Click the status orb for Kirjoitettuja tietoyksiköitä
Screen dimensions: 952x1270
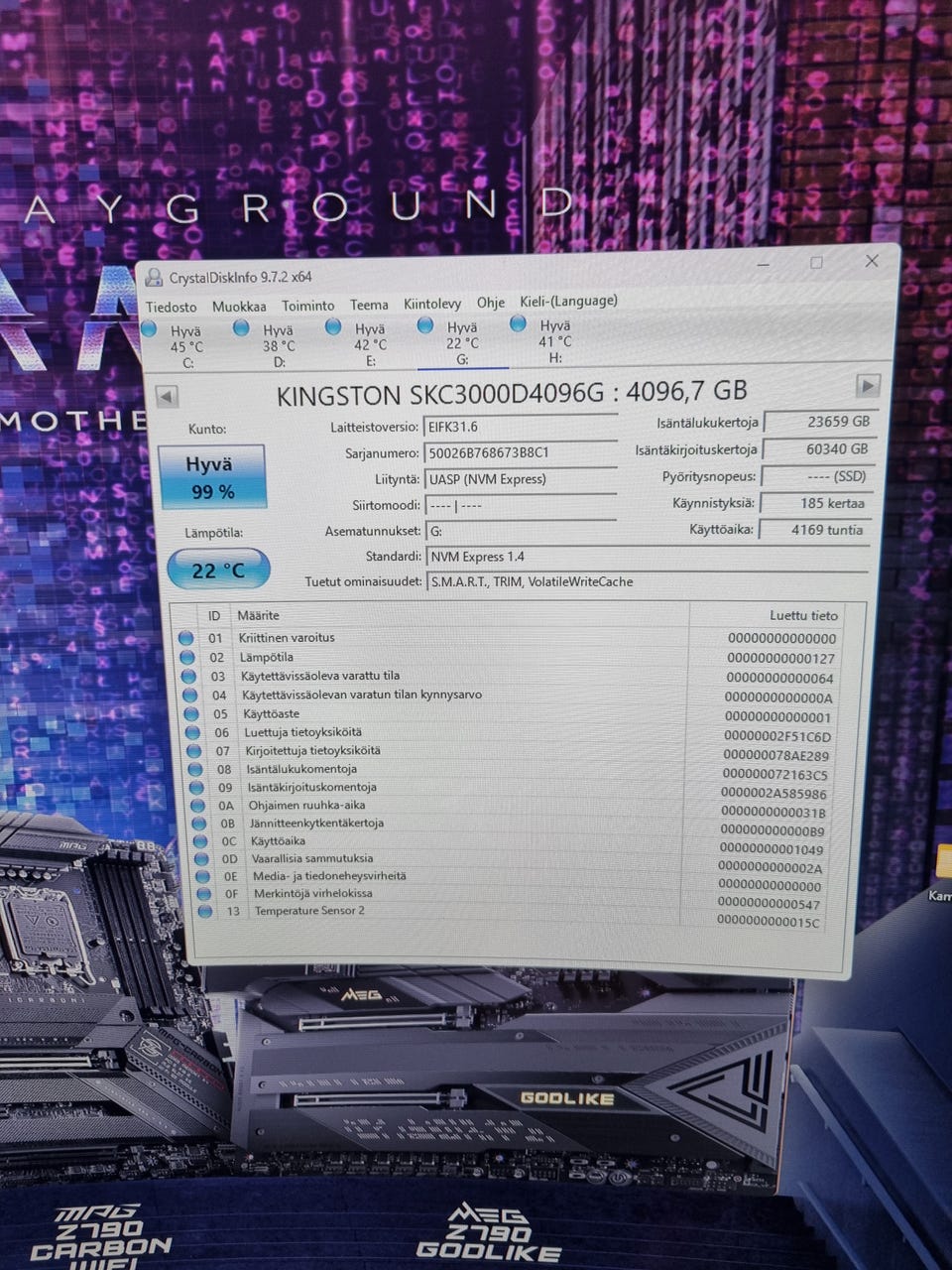click(x=193, y=751)
